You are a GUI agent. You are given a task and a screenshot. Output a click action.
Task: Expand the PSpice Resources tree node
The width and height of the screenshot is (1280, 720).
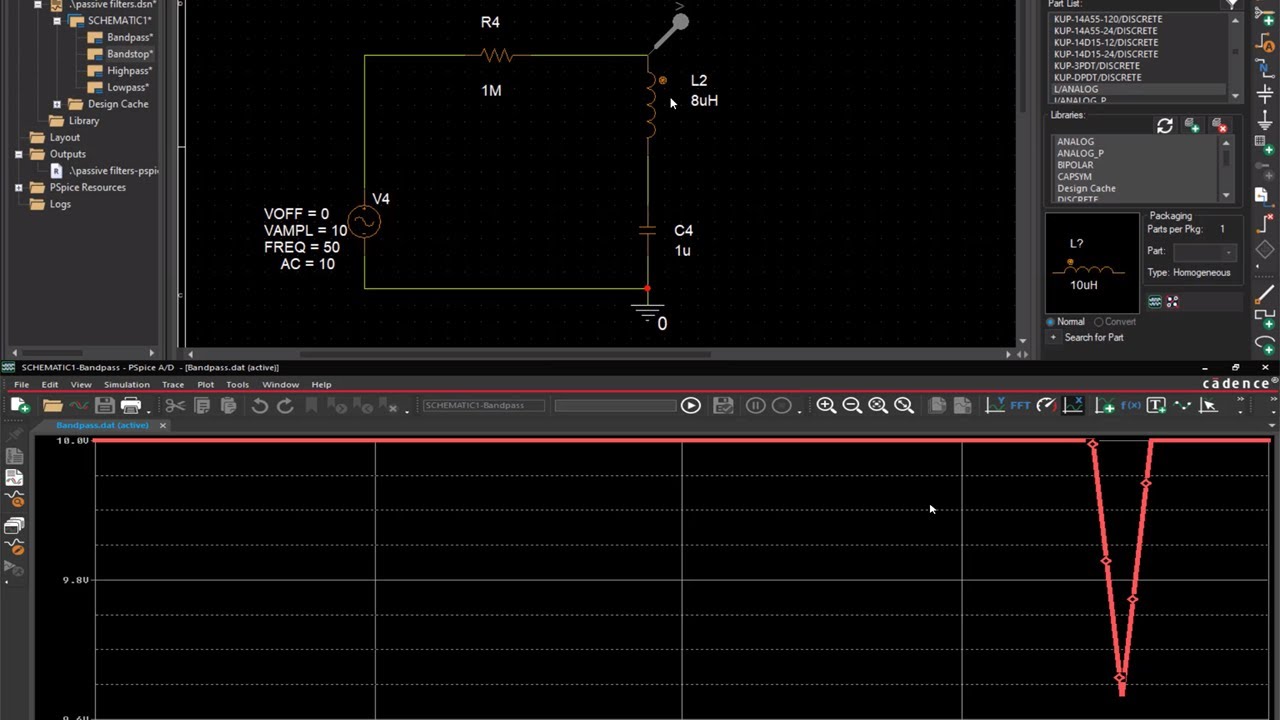19,187
